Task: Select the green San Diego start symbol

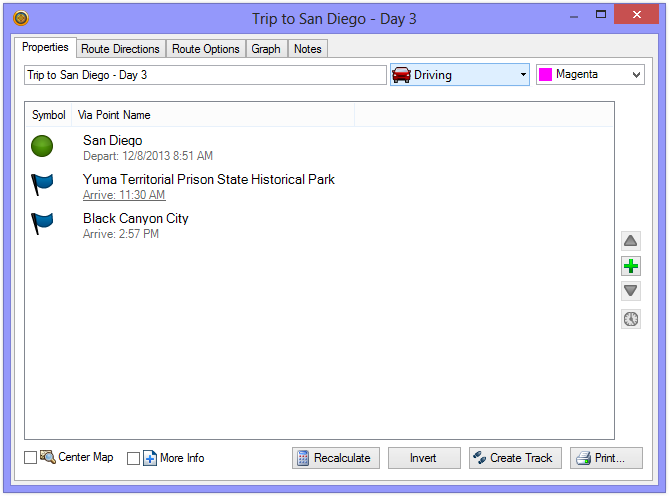Action: coord(42,147)
